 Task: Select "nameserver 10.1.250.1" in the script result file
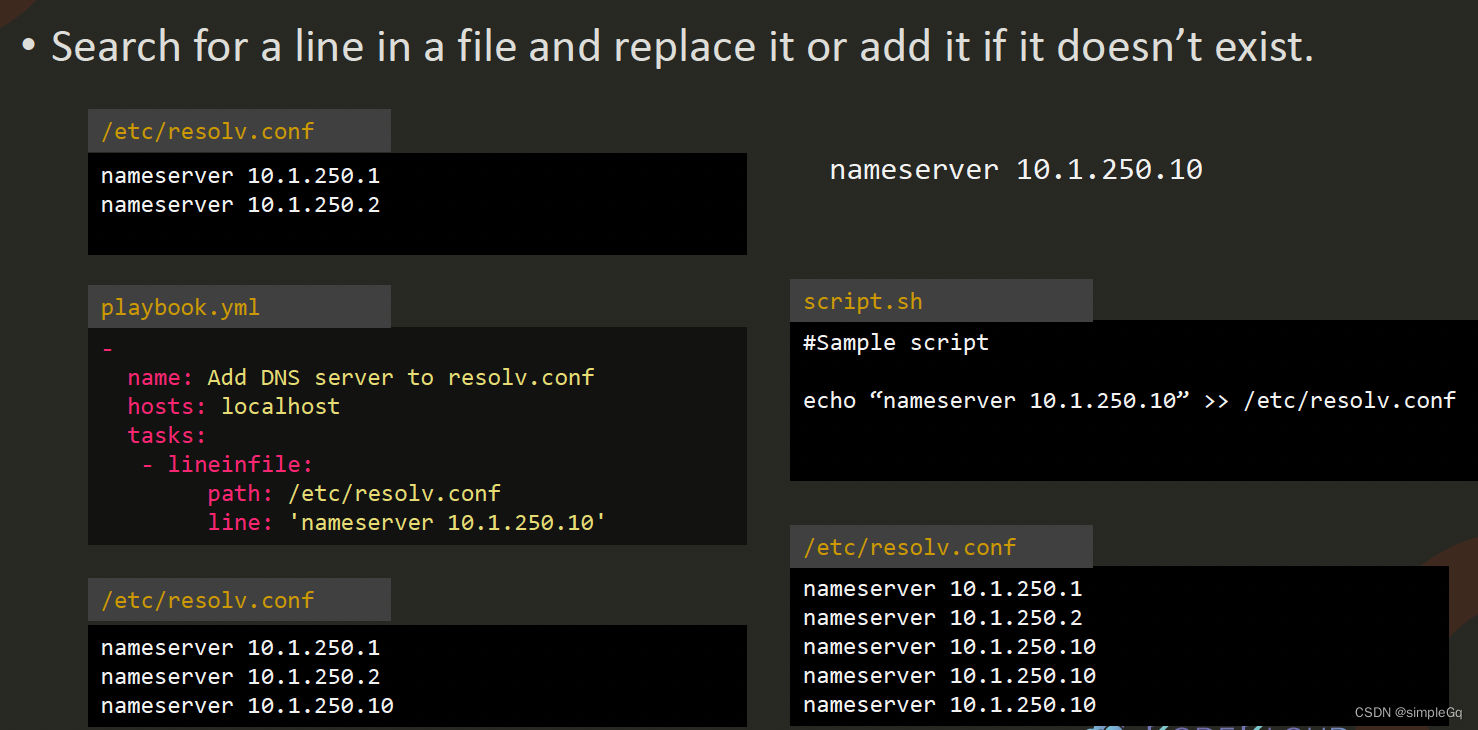point(942,589)
